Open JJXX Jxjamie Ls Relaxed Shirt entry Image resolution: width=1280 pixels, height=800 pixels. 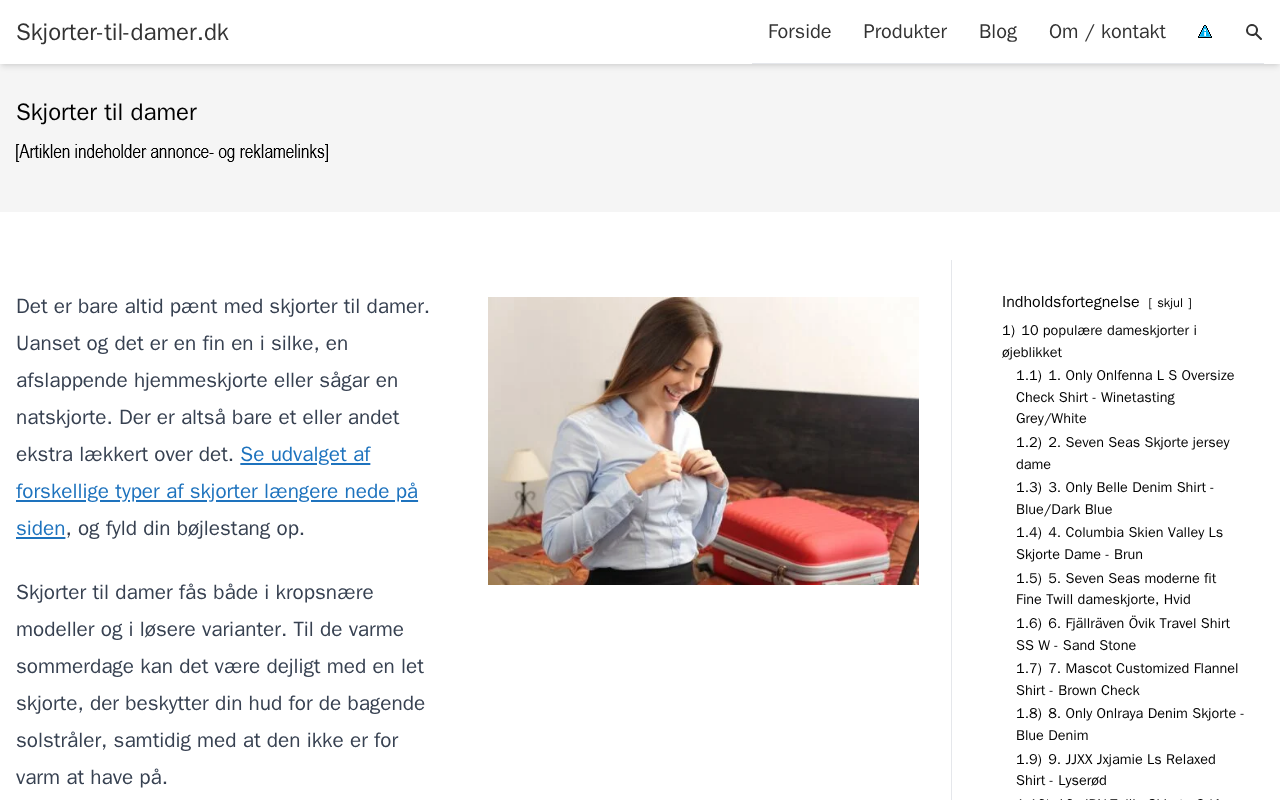[1116, 770]
